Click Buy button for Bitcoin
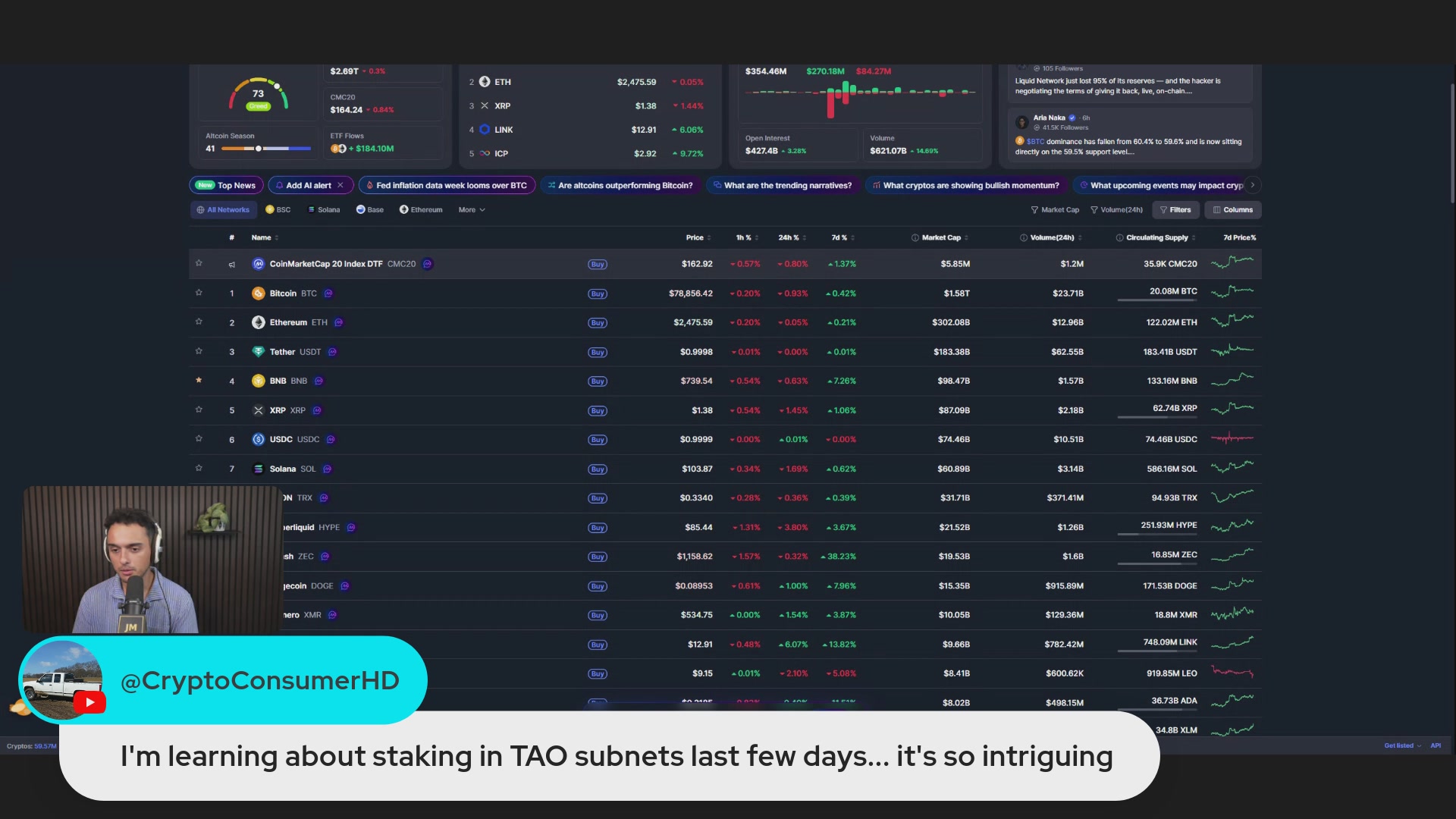1456x819 pixels. (x=598, y=293)
